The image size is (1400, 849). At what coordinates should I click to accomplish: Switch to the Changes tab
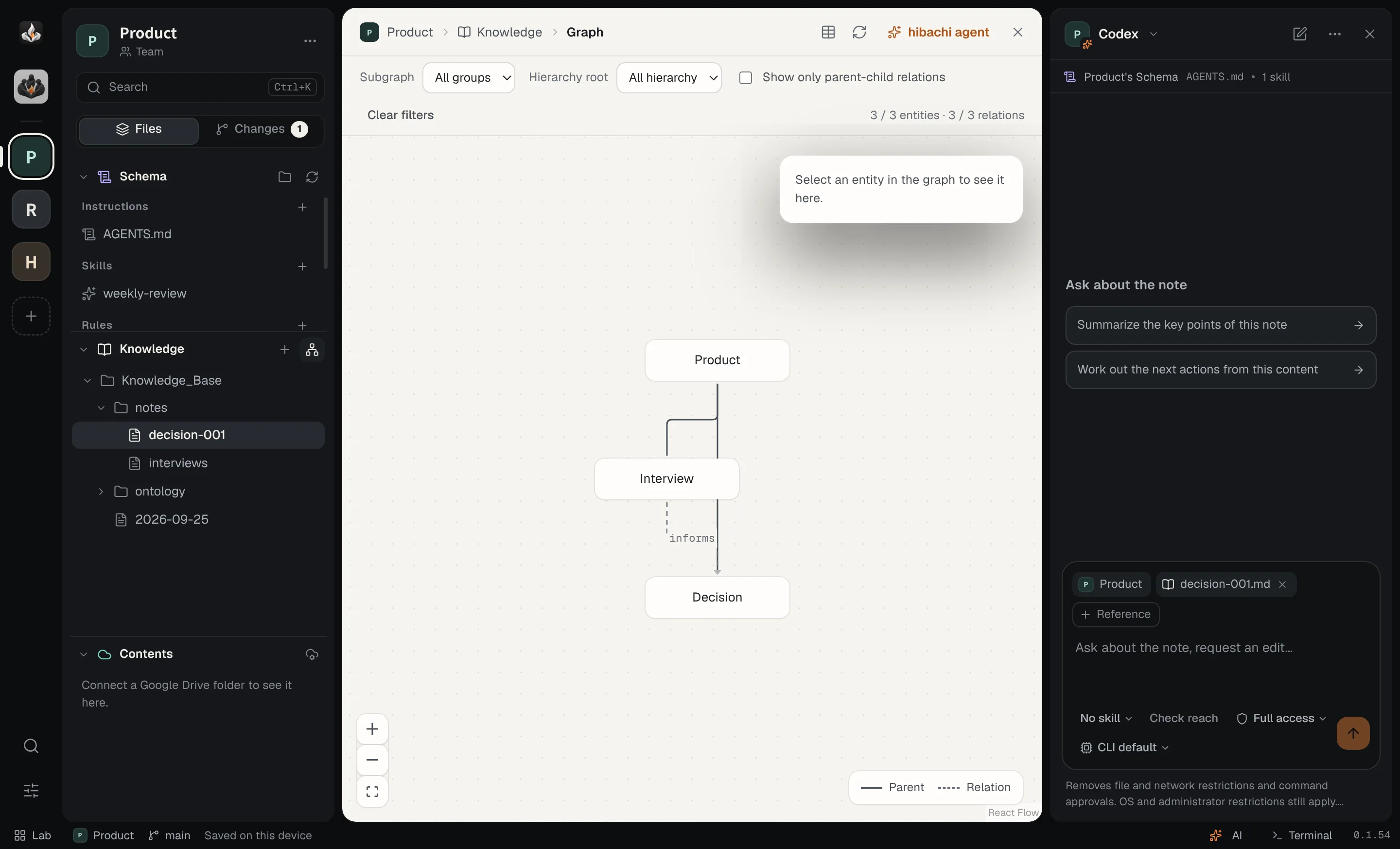click(x=262, y=129)
